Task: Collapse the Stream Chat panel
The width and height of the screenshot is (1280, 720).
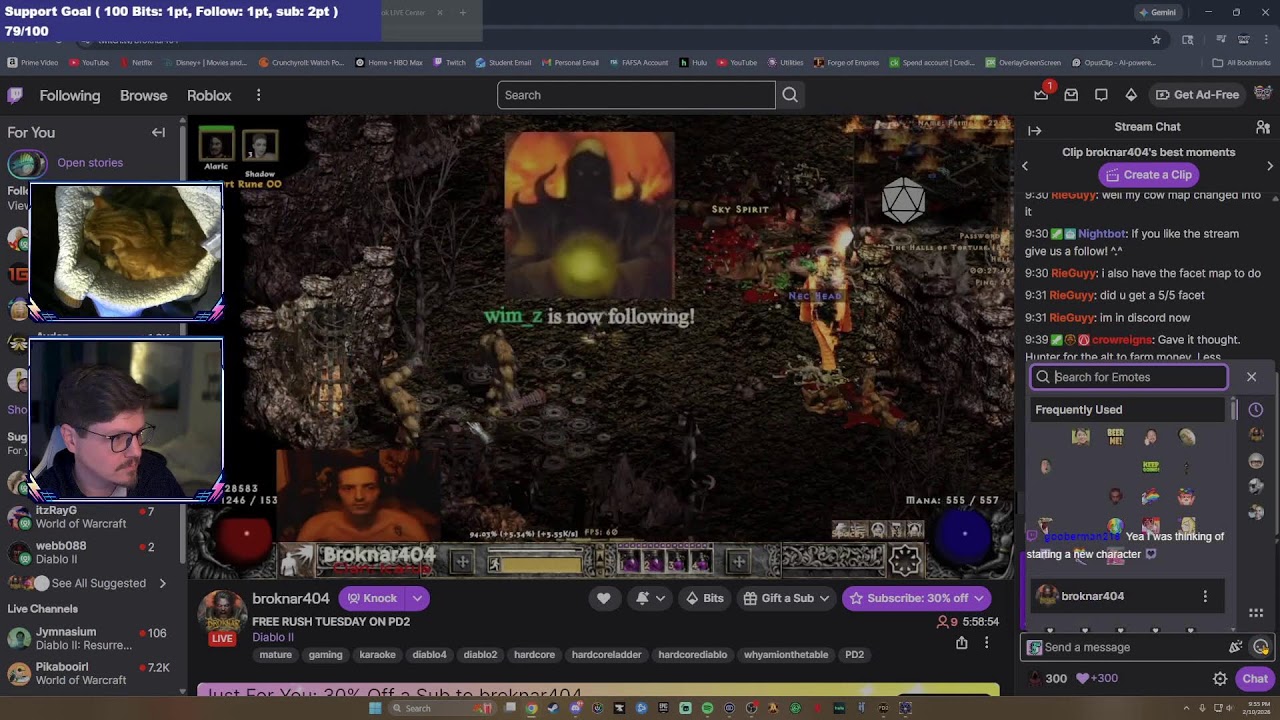Action: point(1035,130)
